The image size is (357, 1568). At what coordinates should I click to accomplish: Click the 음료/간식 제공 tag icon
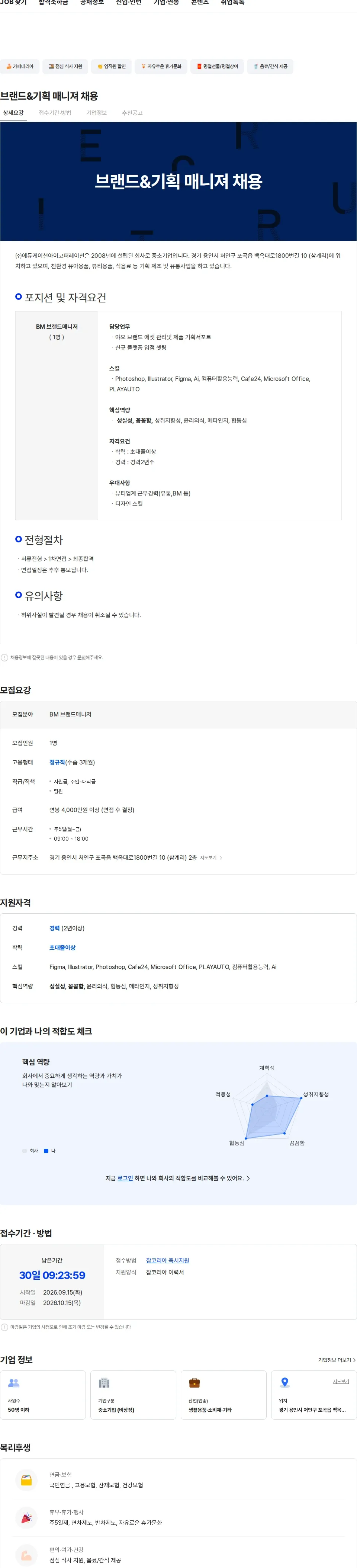256,66
